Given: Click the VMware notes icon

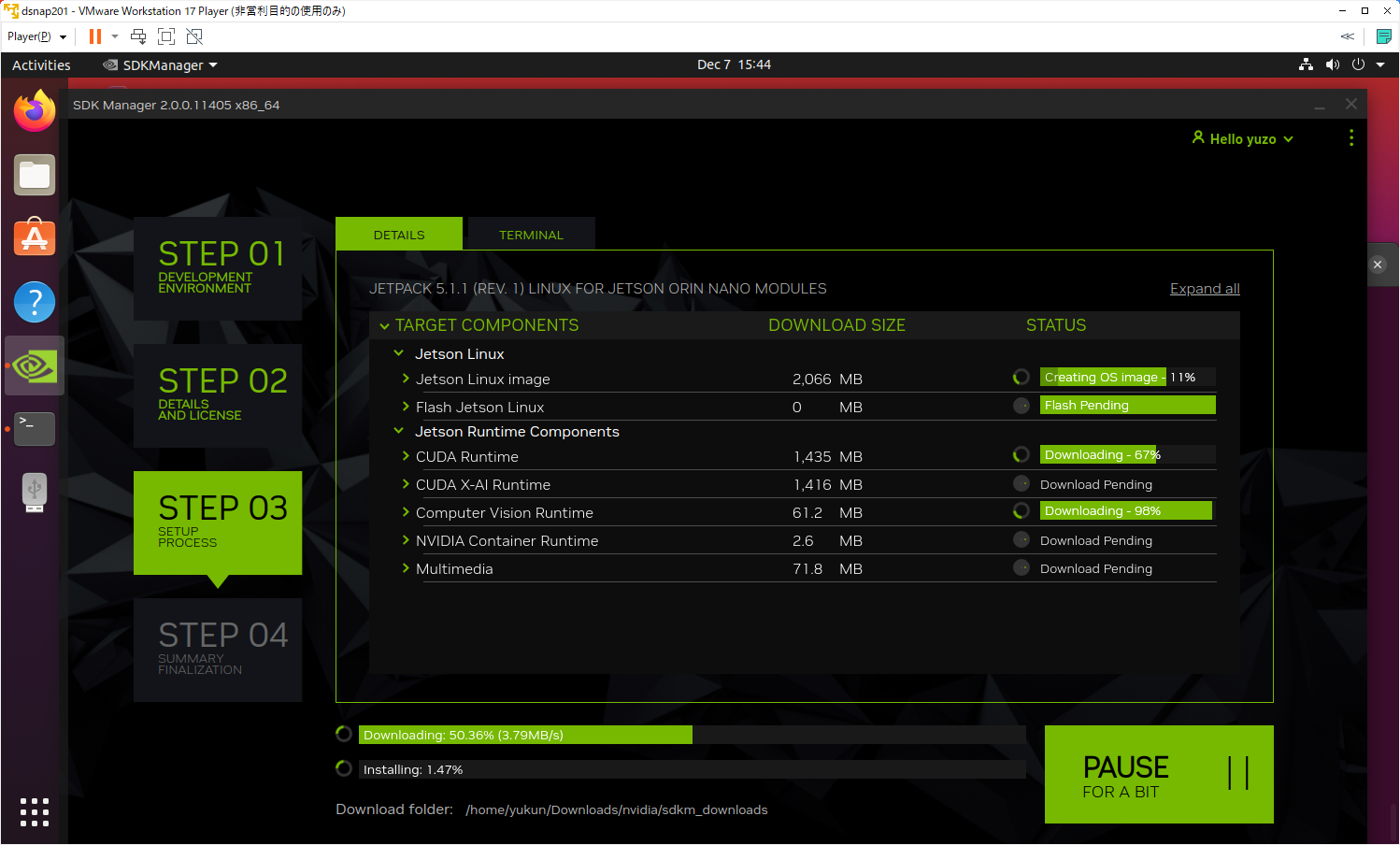Looking at the screenshot, I should 1384,36.
